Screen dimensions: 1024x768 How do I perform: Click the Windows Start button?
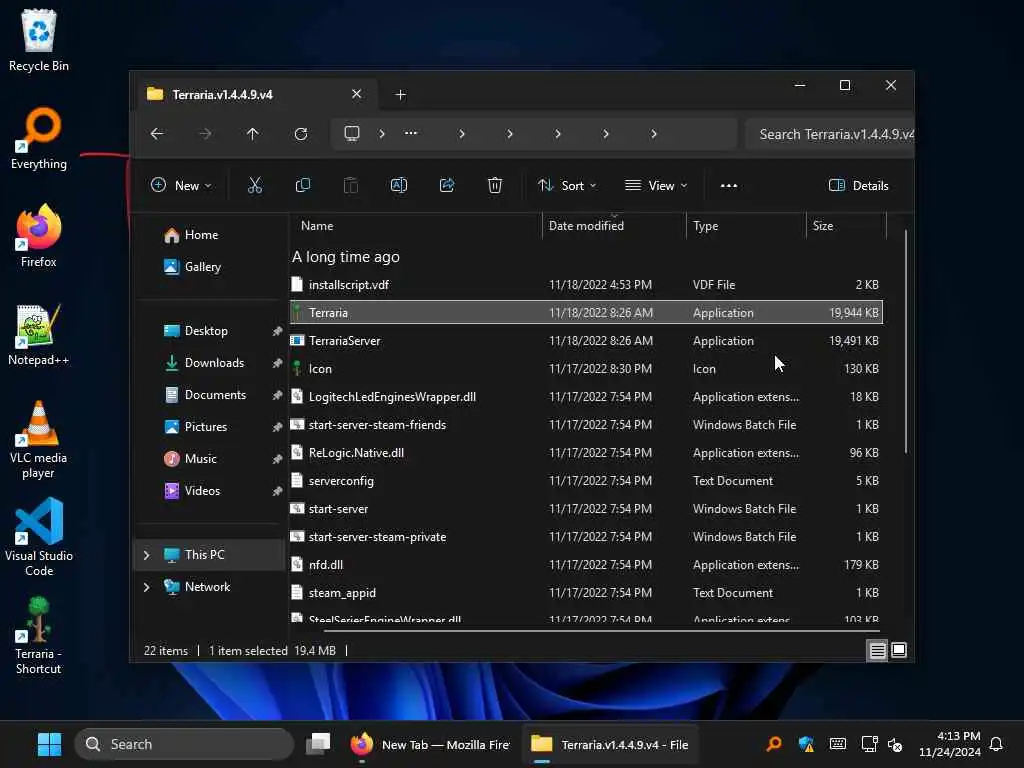pos(50,744)
